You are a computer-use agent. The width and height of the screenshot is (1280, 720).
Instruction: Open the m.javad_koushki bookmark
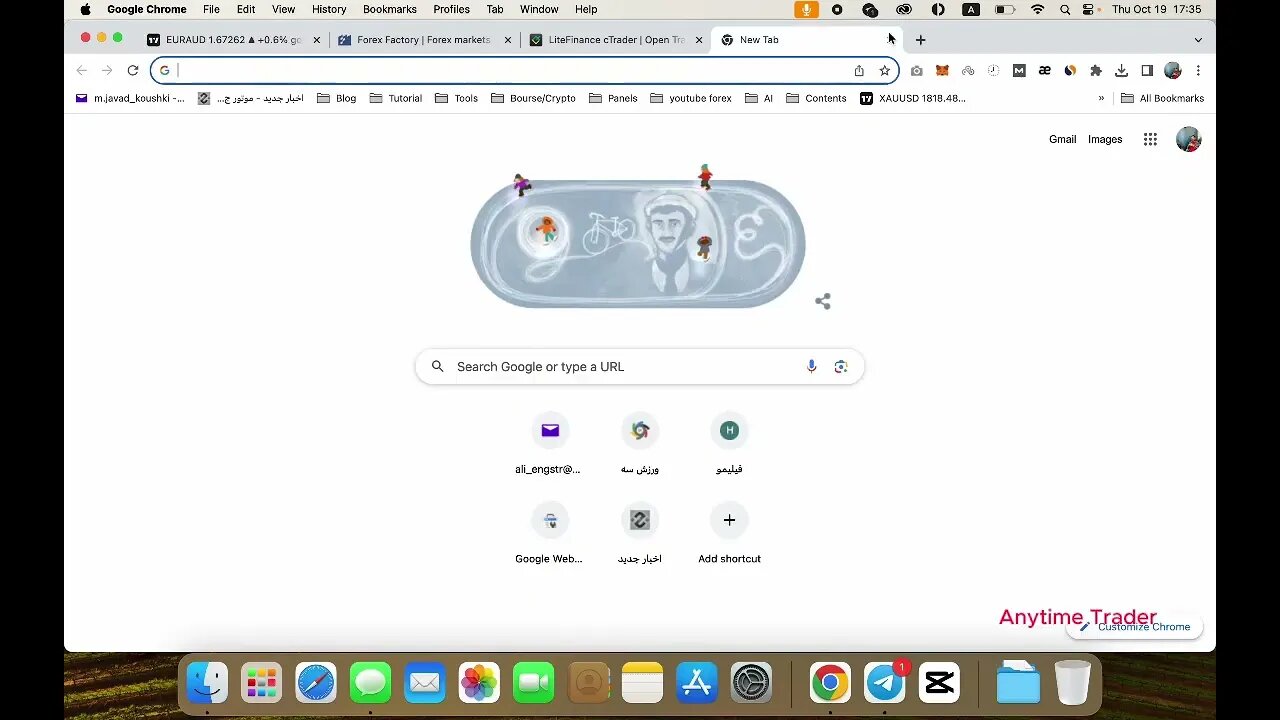[x=130, y=99]
